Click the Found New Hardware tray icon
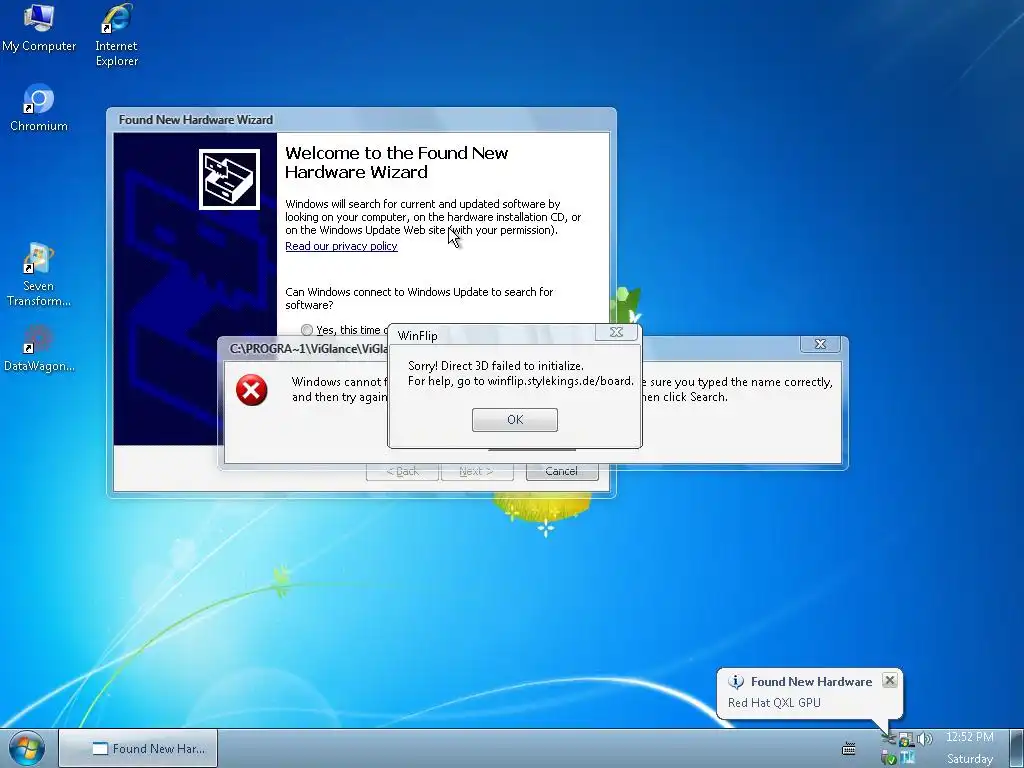1024x768 pixels. click(x=889, y=739)
